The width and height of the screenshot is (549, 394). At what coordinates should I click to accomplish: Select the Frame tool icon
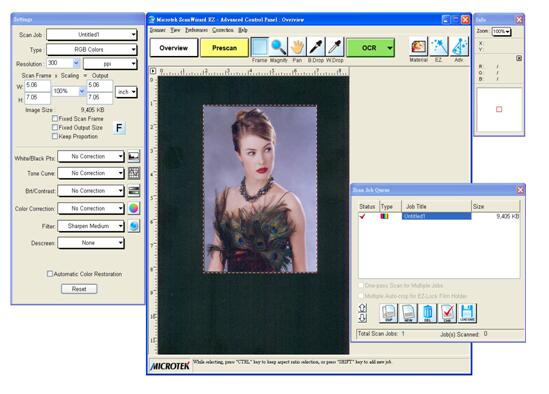pos(259,47)
